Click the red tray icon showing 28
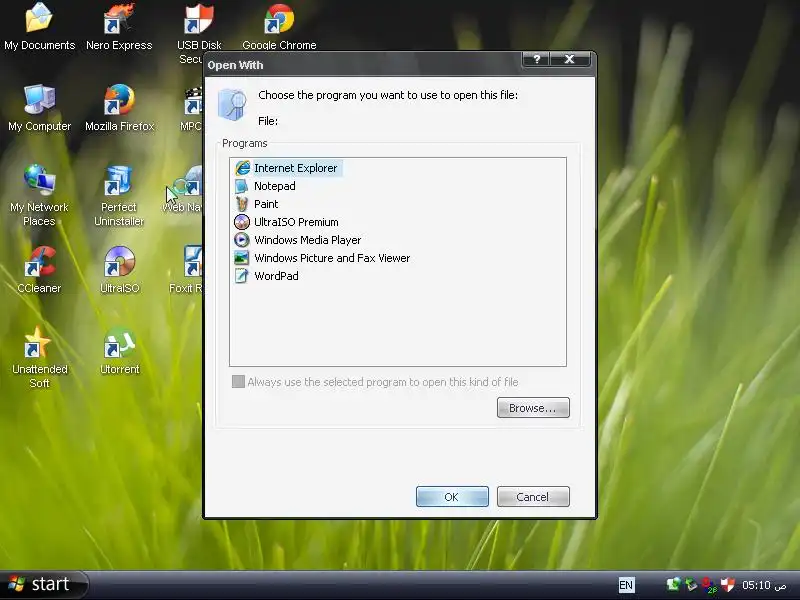Viewport: 800px width, 600px height. [x=709, y=585]
